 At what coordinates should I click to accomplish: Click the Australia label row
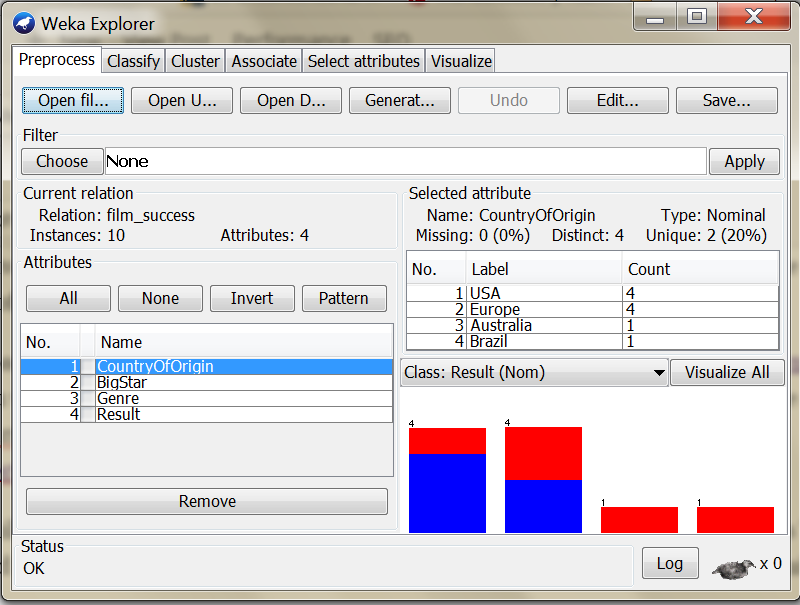592,325
